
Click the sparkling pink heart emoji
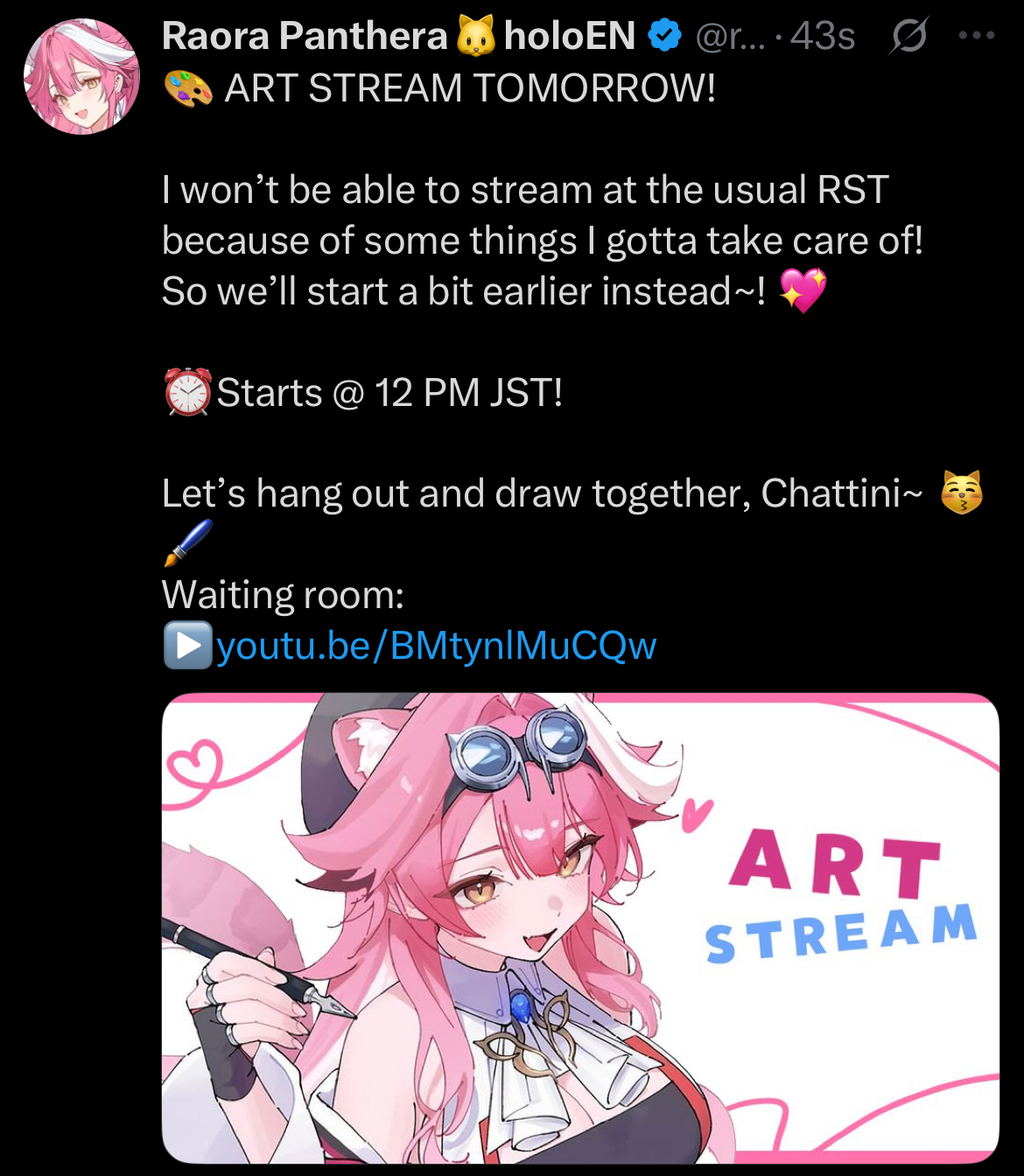coord(803,290)
